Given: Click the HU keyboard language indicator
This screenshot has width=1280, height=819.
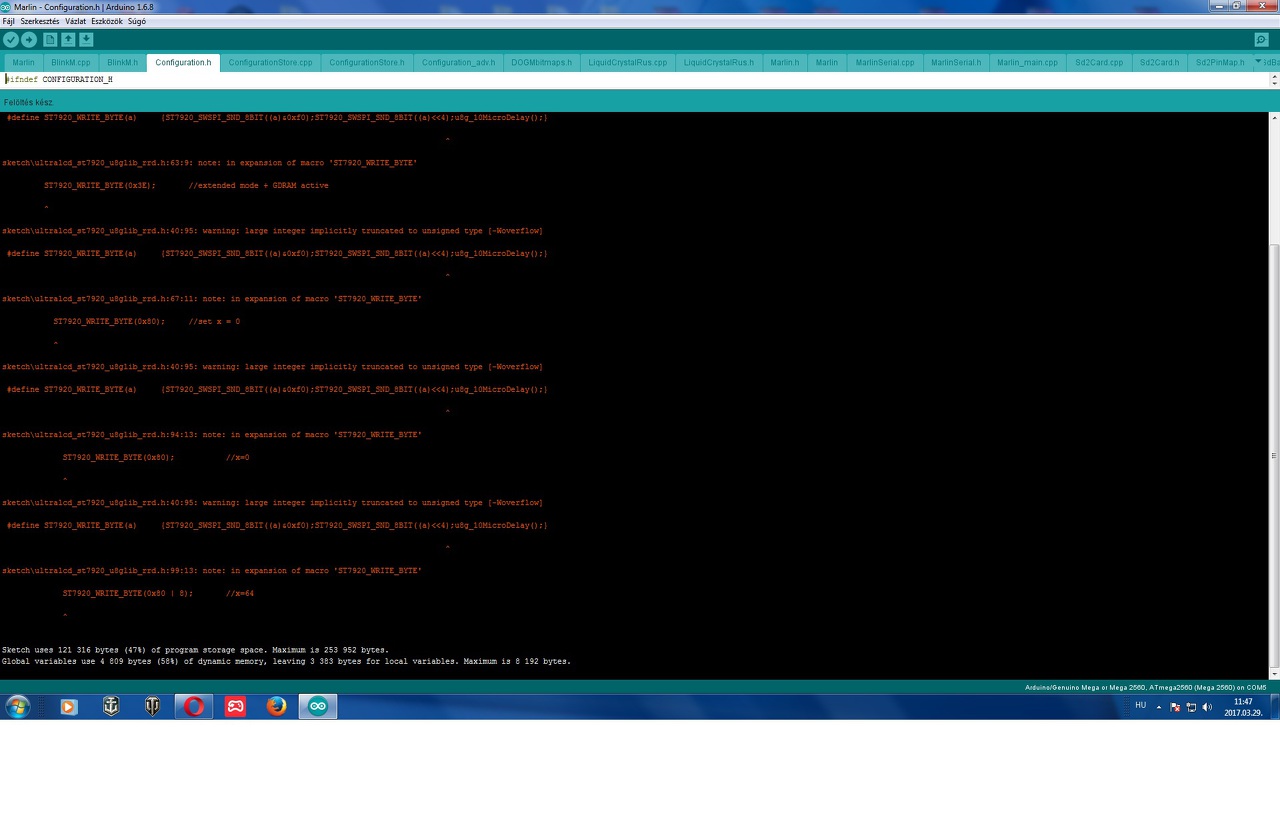Looking at the screenshot, I should tap(1141, 706).
